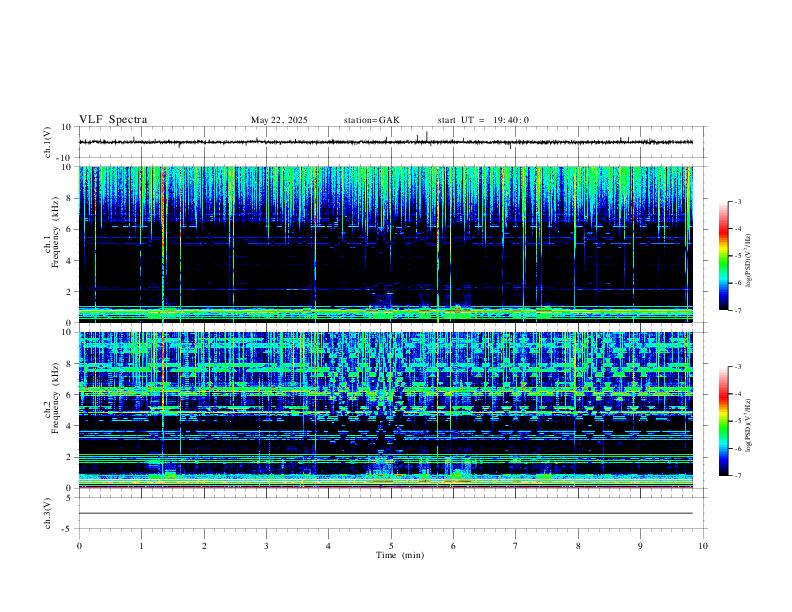This screenshot has height=612, width=792.
Task: Click the time axis tick label '10'
Action: click(x=703, y=546)
